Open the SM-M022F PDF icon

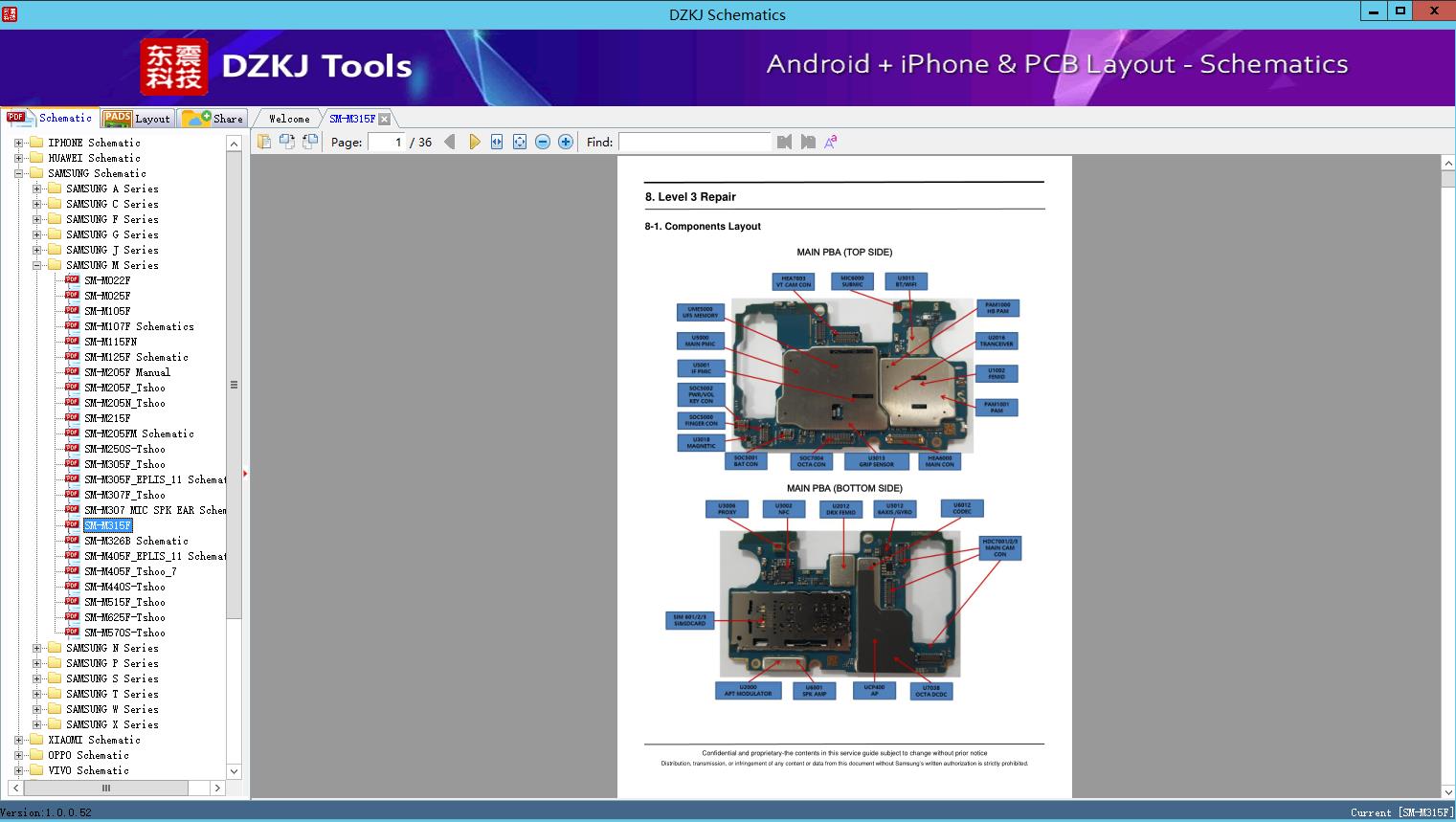72,280
